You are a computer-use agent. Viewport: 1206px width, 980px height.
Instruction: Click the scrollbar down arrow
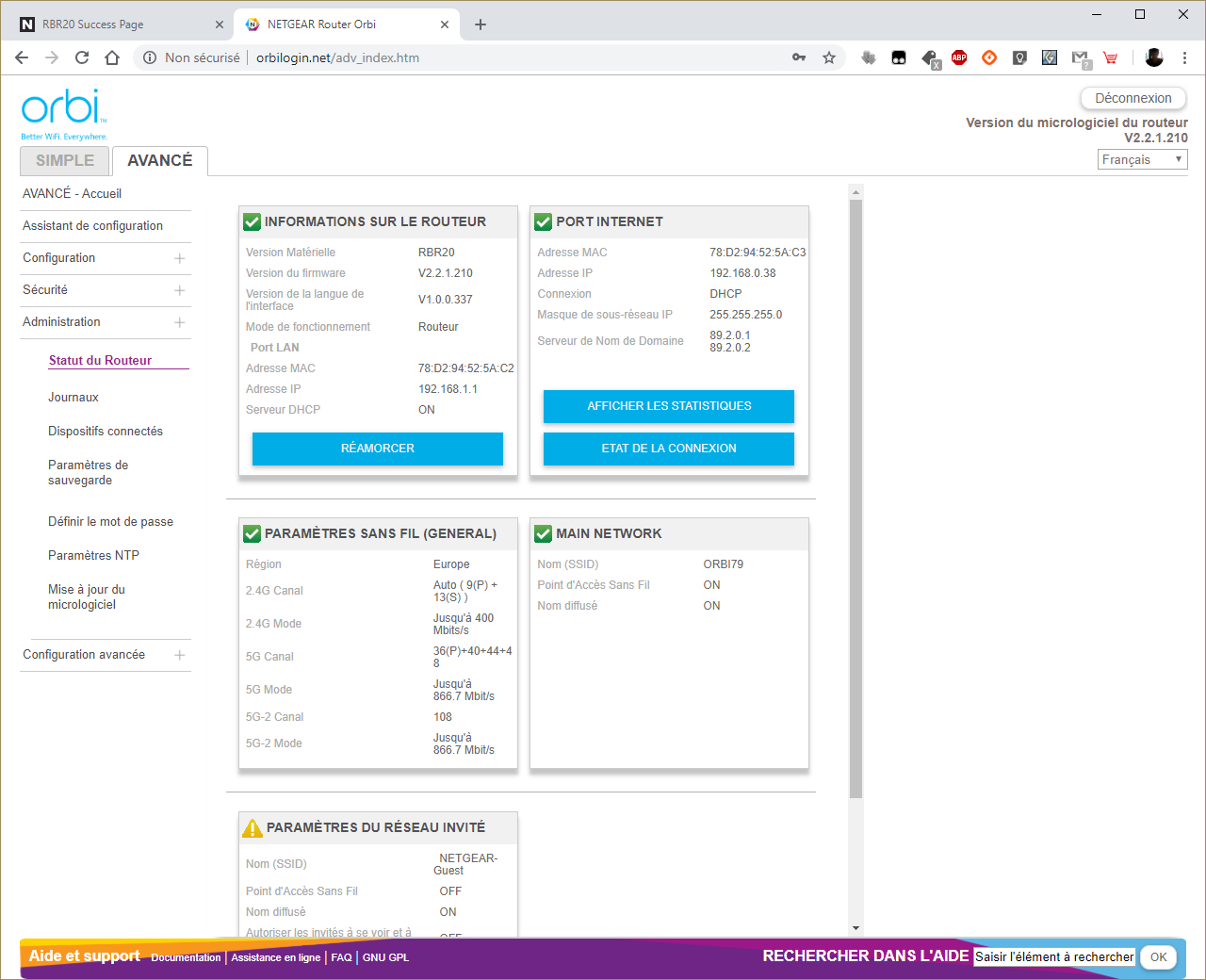click(x=856, y=929)
